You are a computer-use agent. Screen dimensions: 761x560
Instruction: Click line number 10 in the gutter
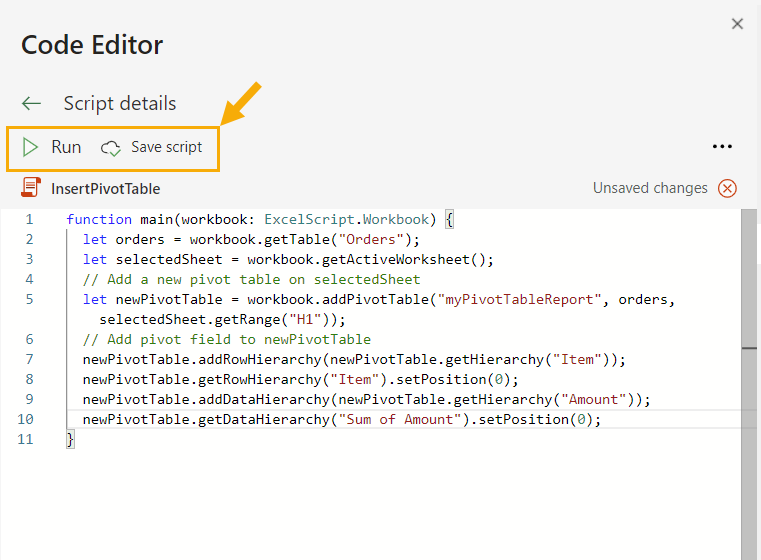coord(26,419)
